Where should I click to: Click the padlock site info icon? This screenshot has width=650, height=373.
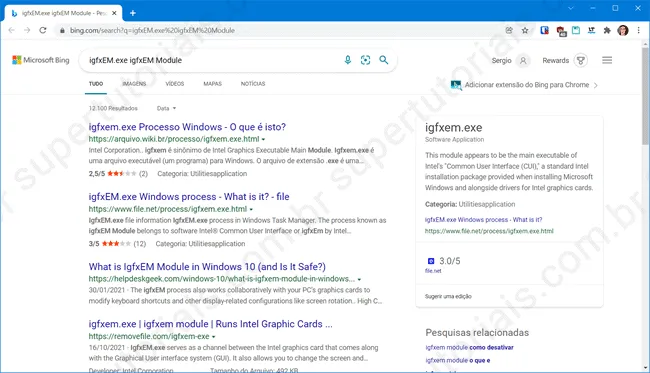62,30
